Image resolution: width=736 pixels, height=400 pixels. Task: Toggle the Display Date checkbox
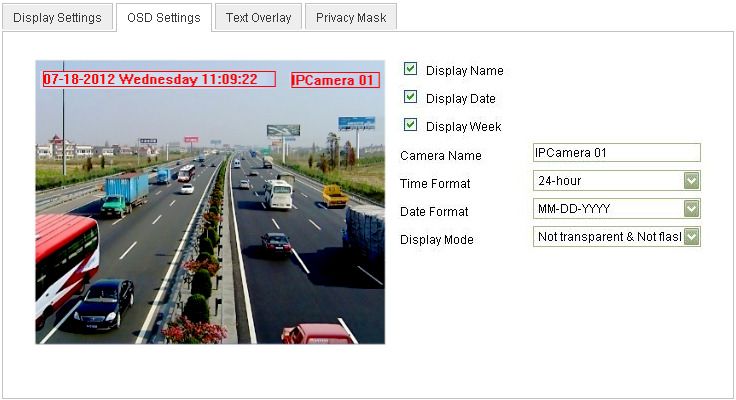[410, 97]
